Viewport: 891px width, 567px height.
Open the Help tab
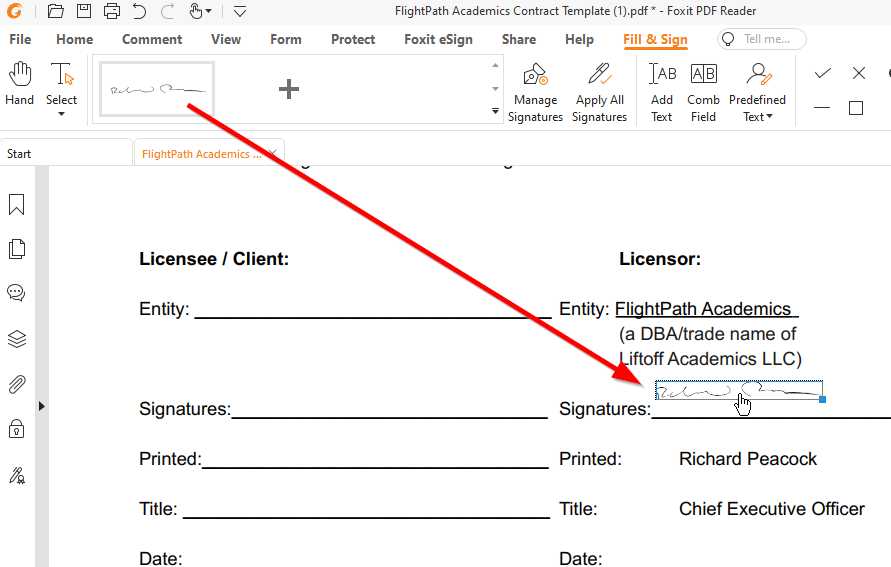[x=579, y=39]
